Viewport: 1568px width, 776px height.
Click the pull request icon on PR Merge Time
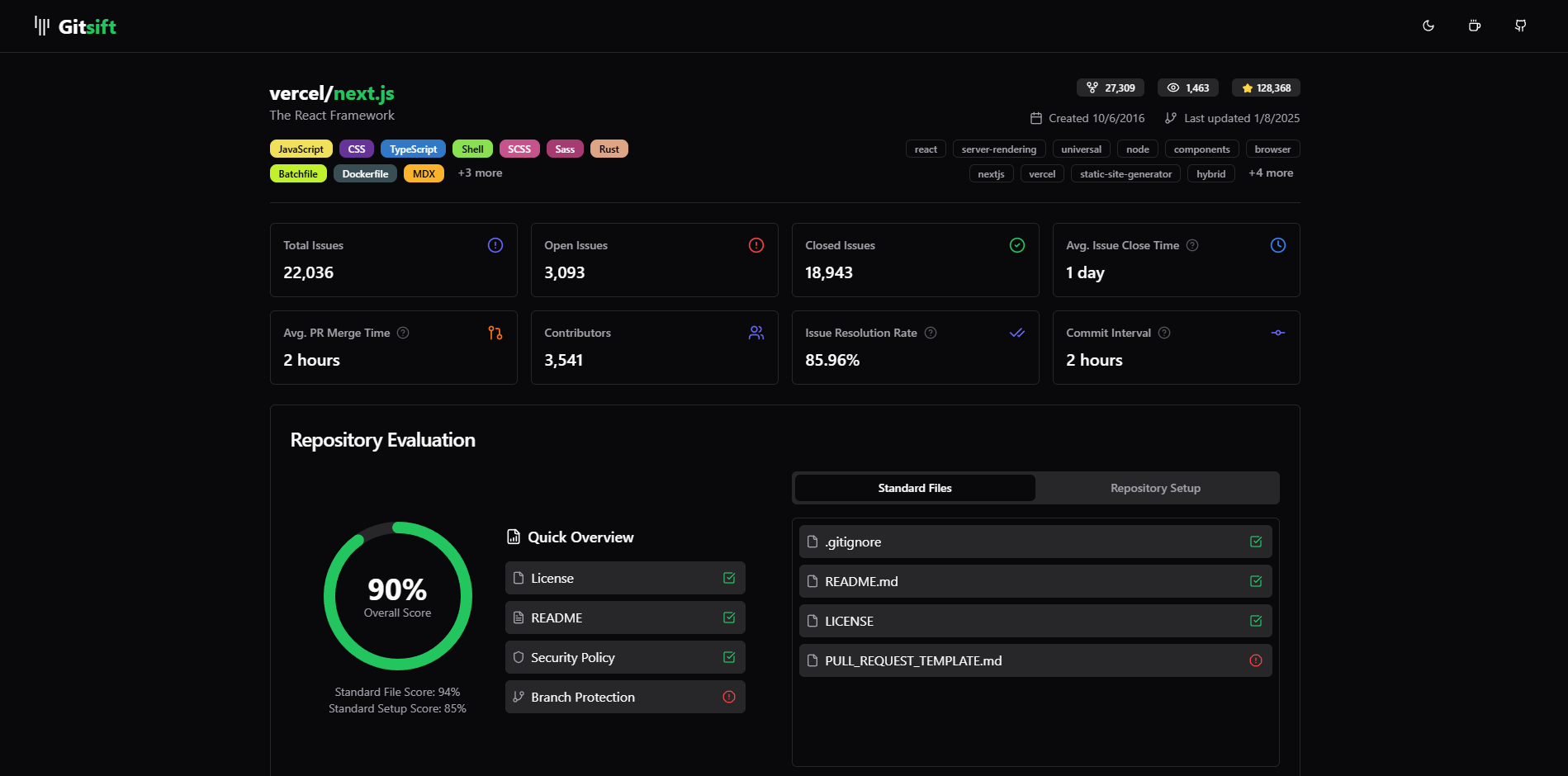(495, 333)
